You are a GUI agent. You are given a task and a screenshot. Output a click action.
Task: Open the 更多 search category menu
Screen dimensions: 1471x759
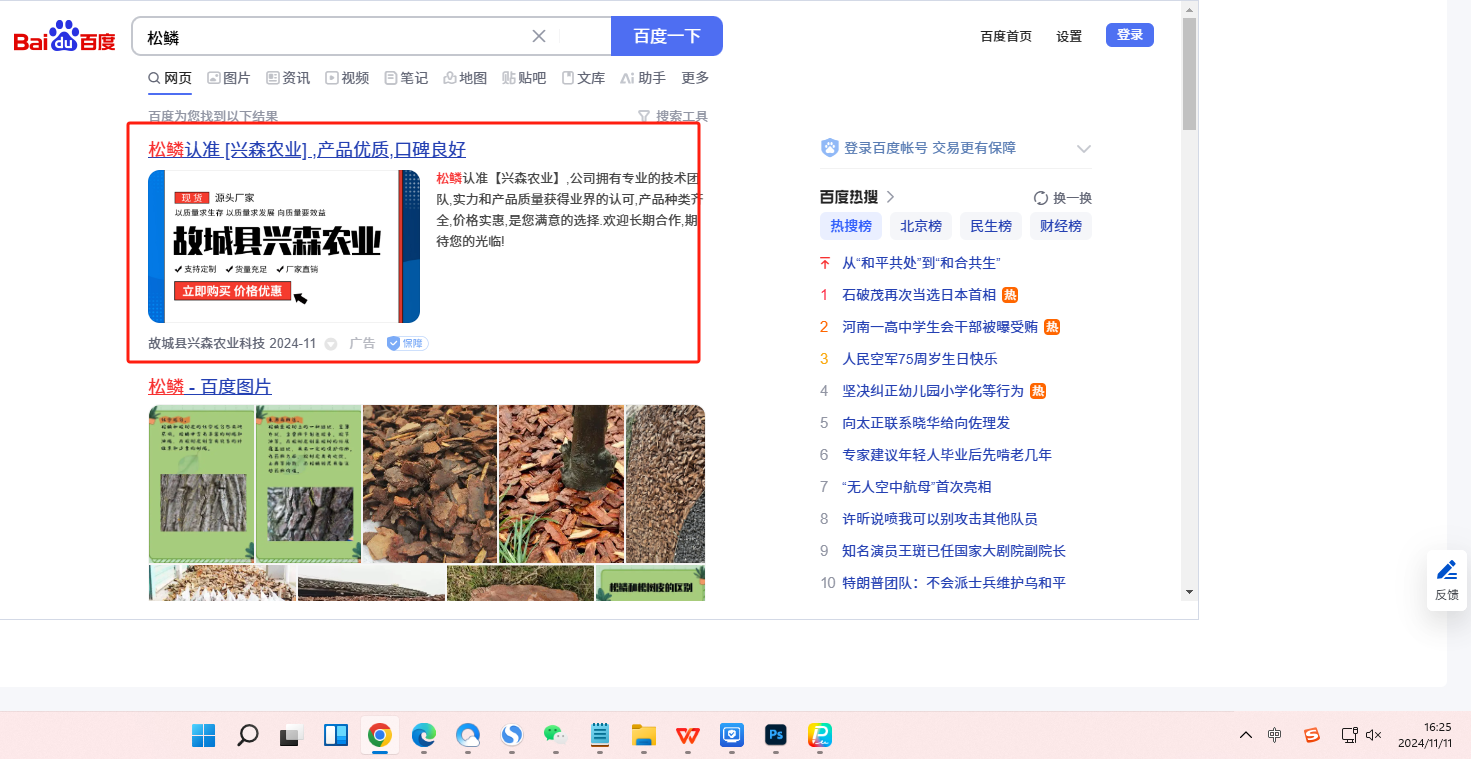695,78
